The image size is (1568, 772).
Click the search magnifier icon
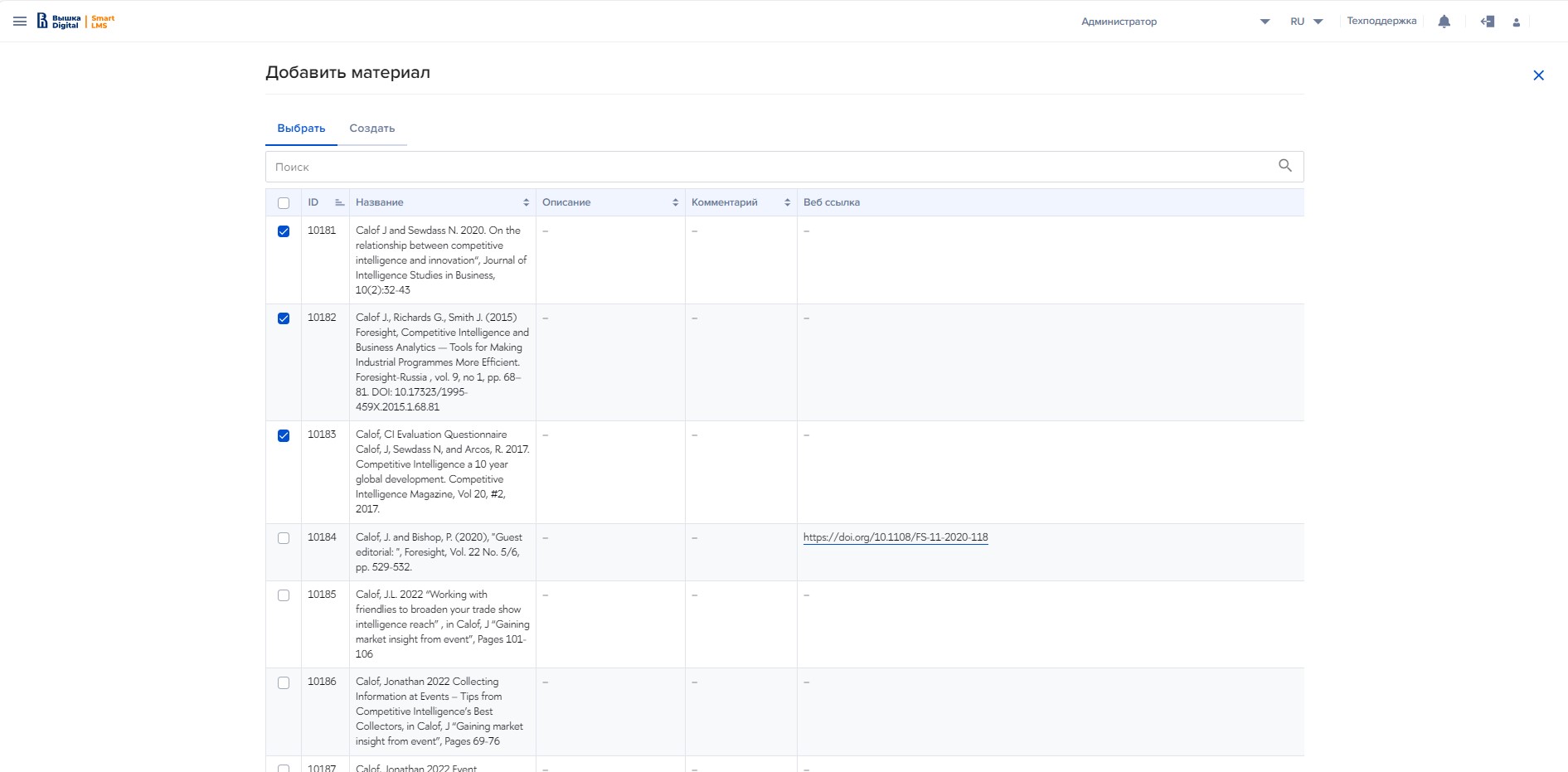pos(1284,166)
